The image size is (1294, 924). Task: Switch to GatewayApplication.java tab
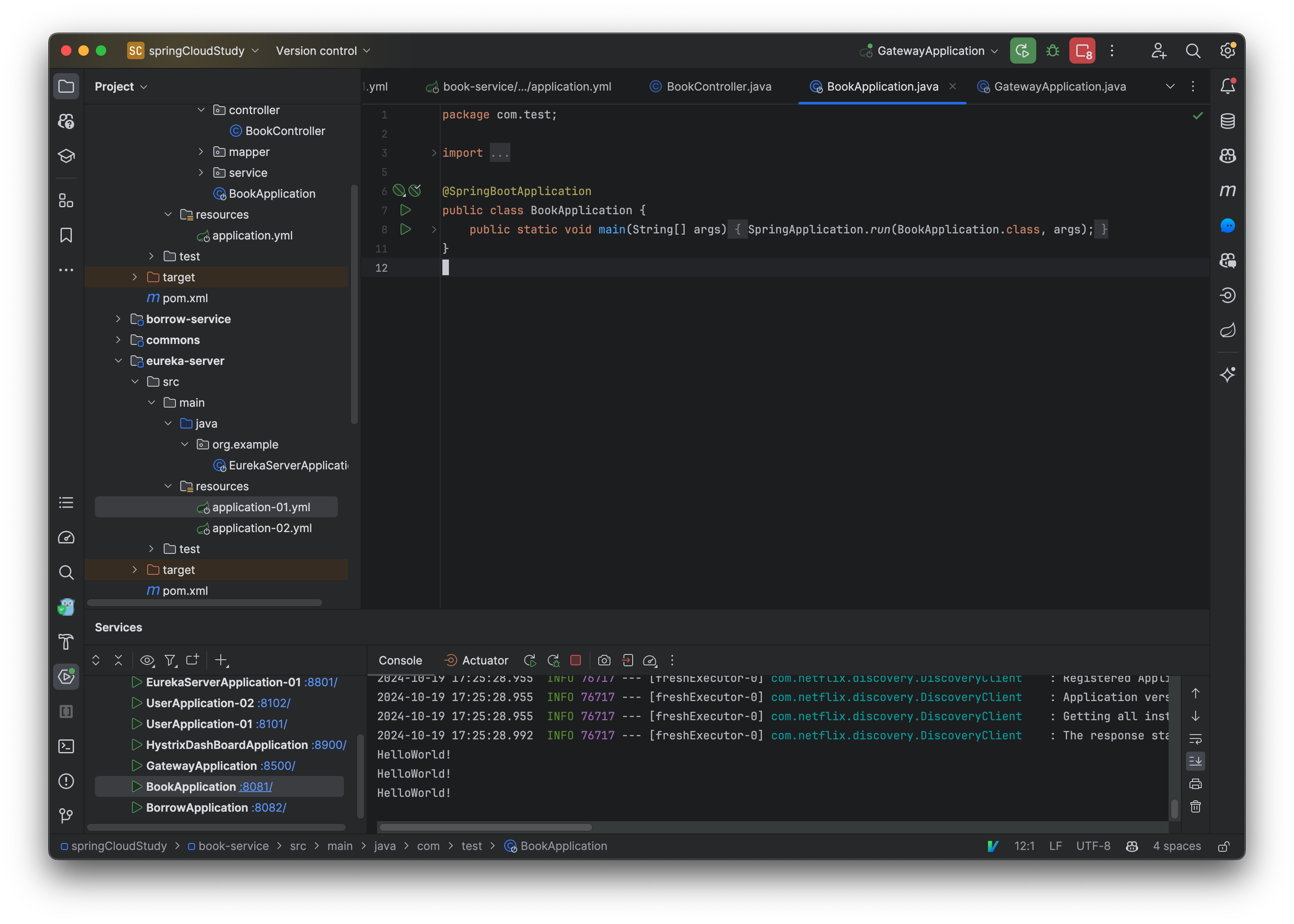tap(1051, 87)
